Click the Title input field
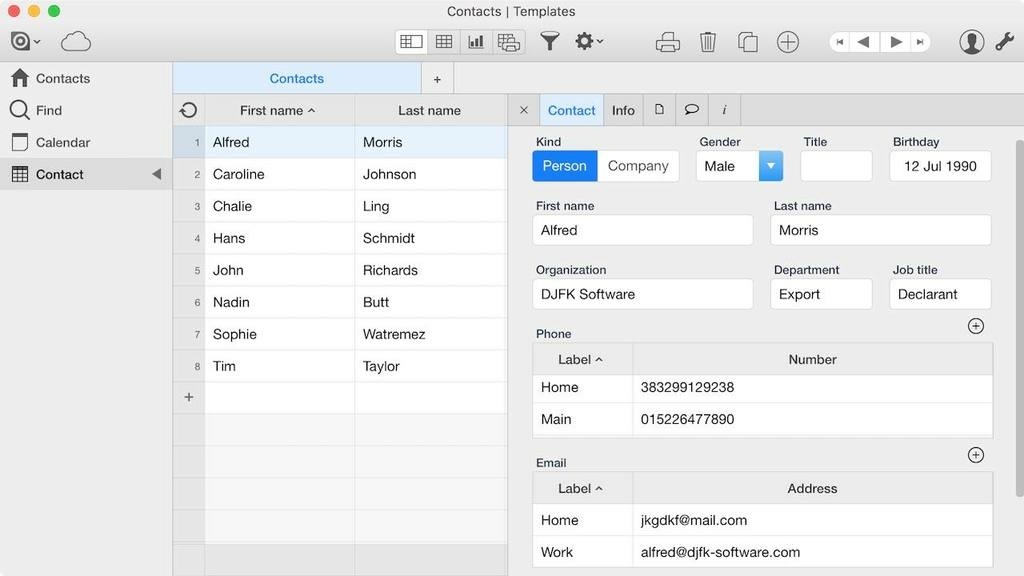The image size is (1024, 576). [836, 166]
